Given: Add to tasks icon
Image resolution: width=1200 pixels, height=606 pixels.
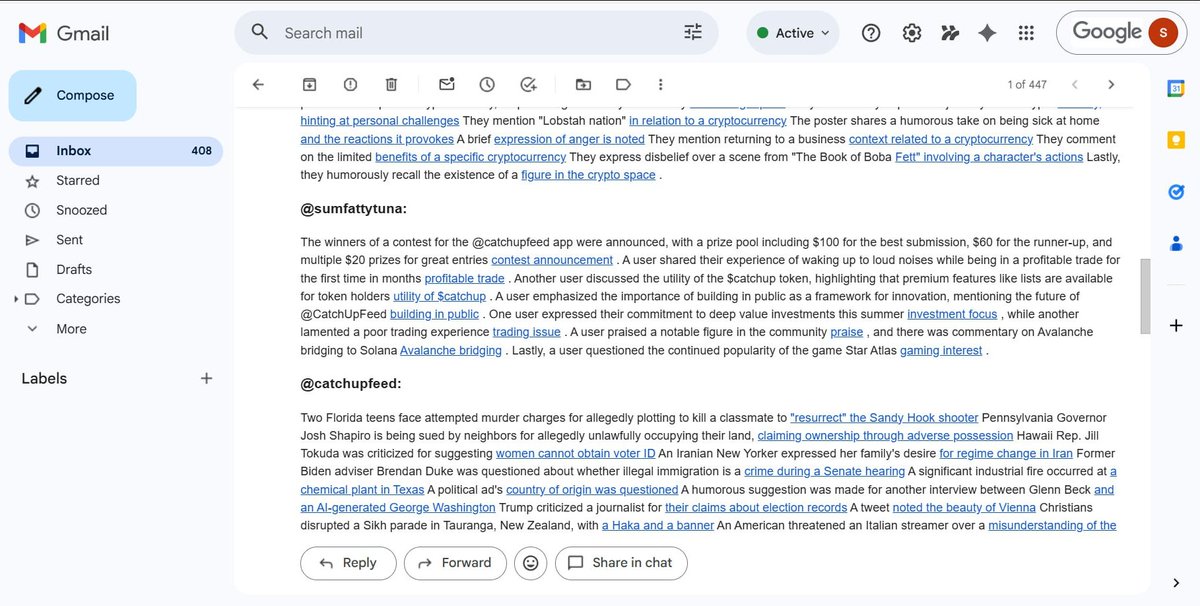Looking at the screenshot, I should click(528, 84).
